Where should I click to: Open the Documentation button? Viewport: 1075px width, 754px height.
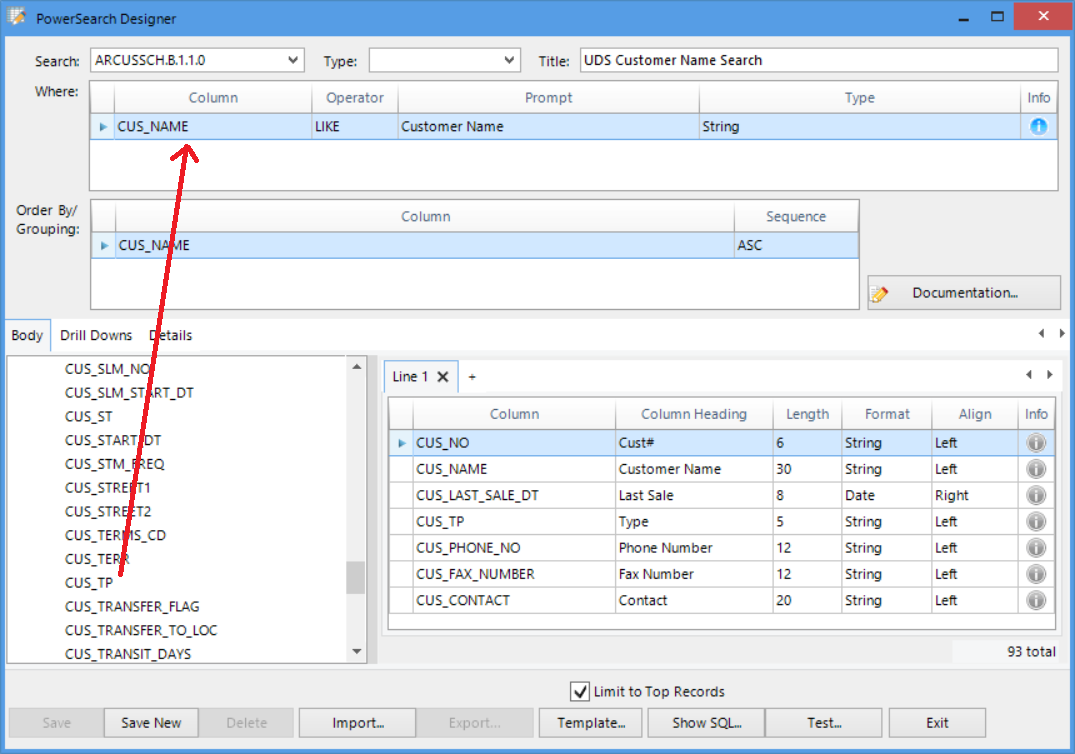click(x=963, y=293)
